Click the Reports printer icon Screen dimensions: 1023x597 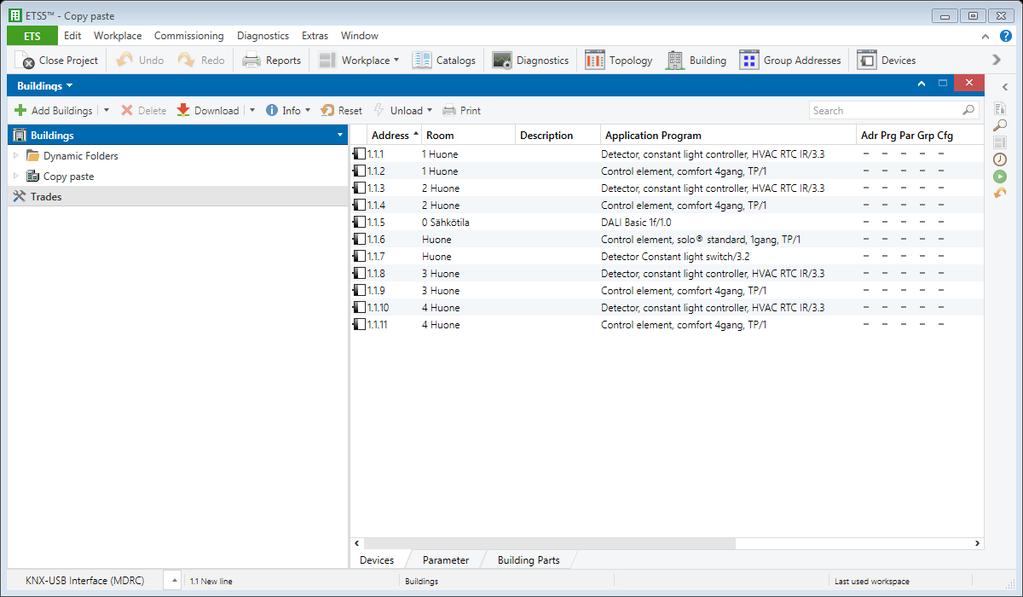[251, 60]
